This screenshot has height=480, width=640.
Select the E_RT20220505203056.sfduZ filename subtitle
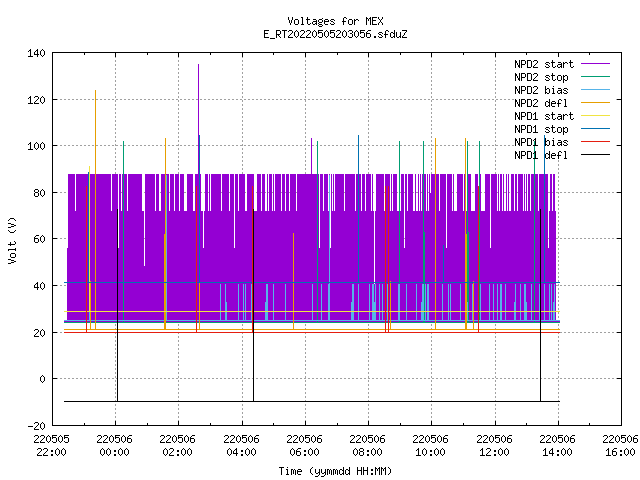click(x=335, y=34)
